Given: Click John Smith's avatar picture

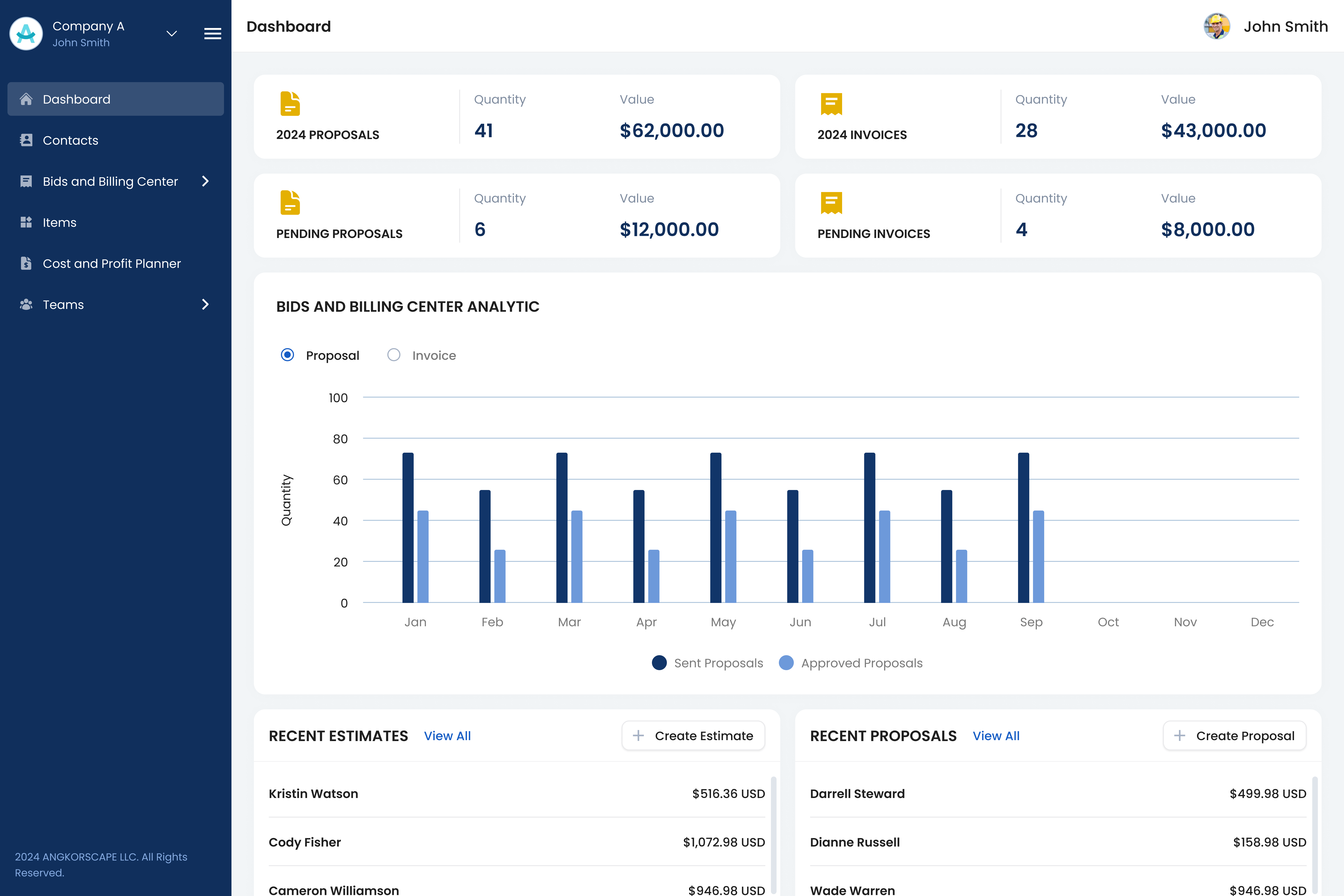Looking at the screenshot, I should pyautogui.click(x=1217, y=26).
